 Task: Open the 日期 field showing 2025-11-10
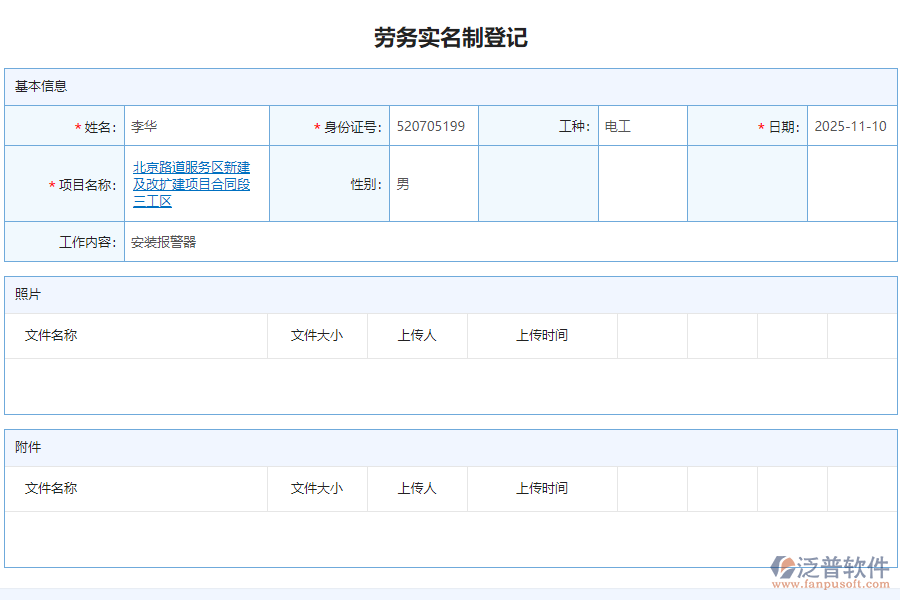(852, 125)
